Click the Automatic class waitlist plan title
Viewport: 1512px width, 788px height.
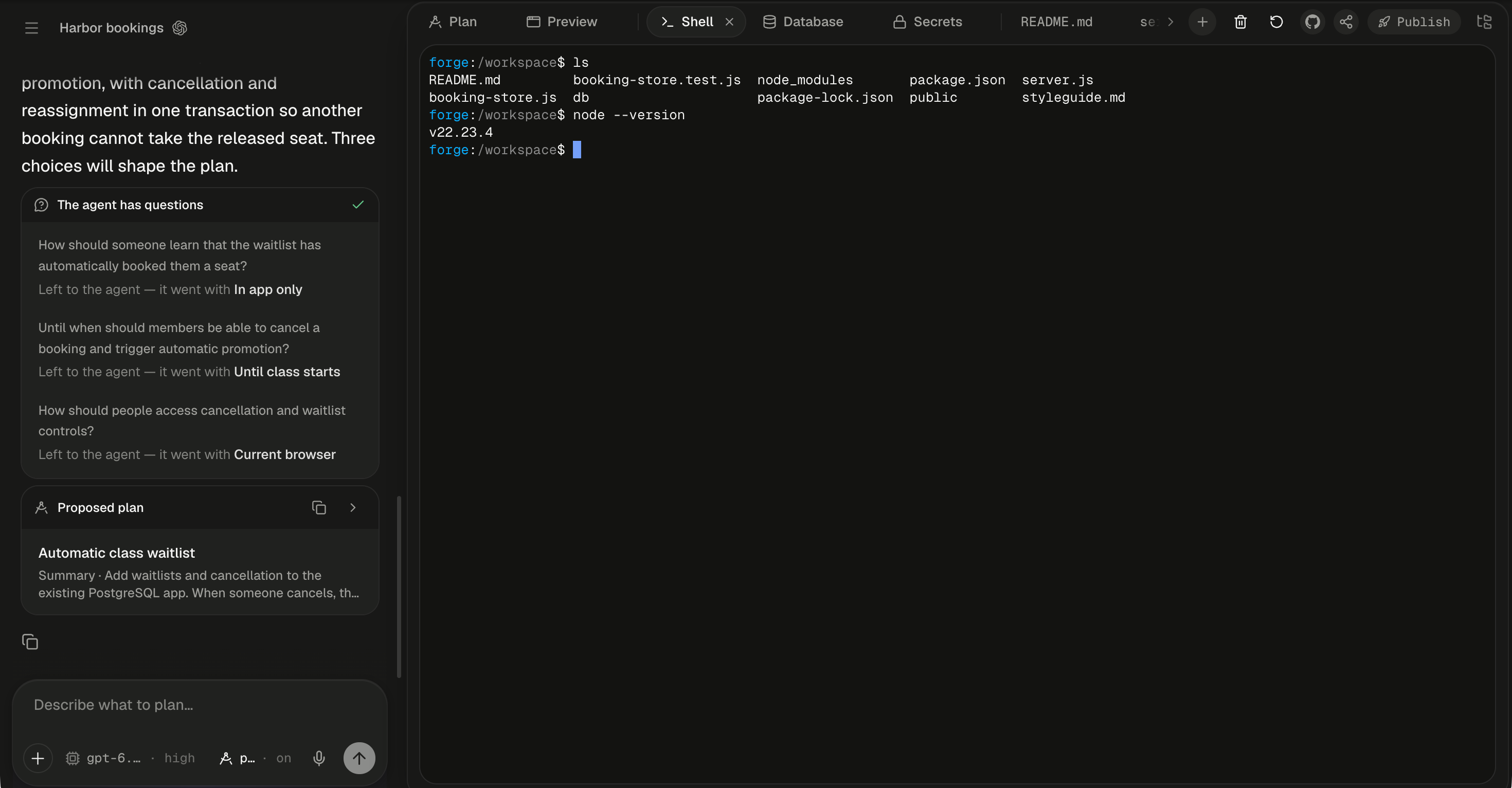116,553
